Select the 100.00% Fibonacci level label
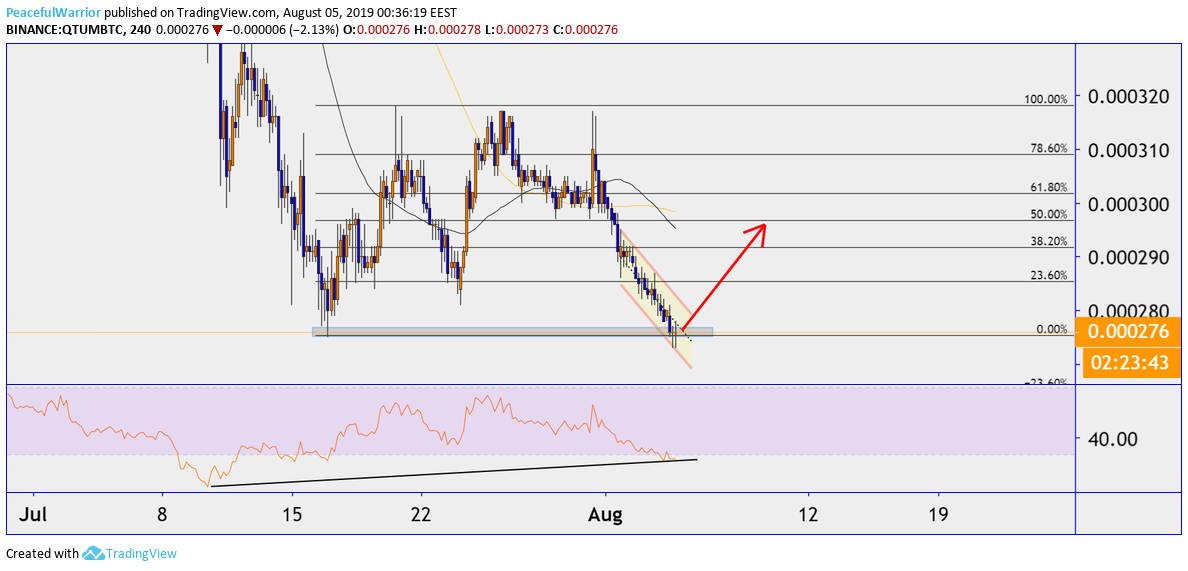The image size is (1188, 571). (1046, 98)
